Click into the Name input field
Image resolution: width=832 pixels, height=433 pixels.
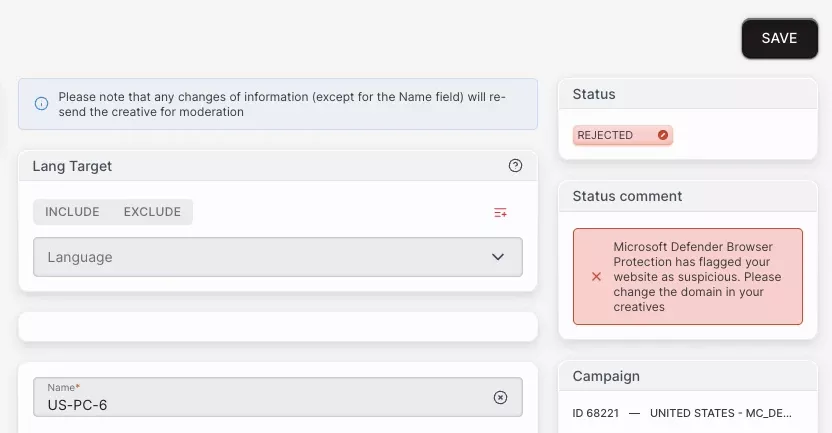click(278, 397)
